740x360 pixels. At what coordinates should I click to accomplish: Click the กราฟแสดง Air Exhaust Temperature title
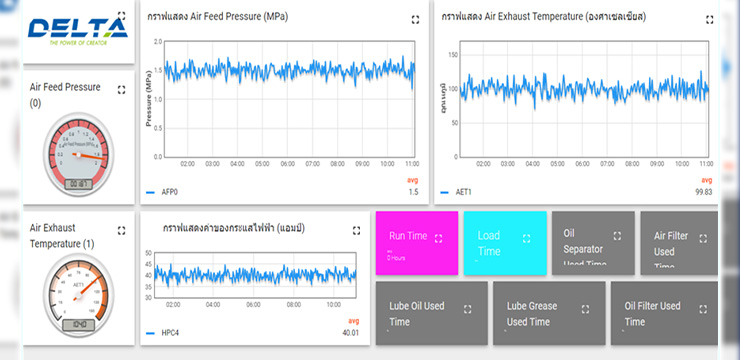point(544,17)
